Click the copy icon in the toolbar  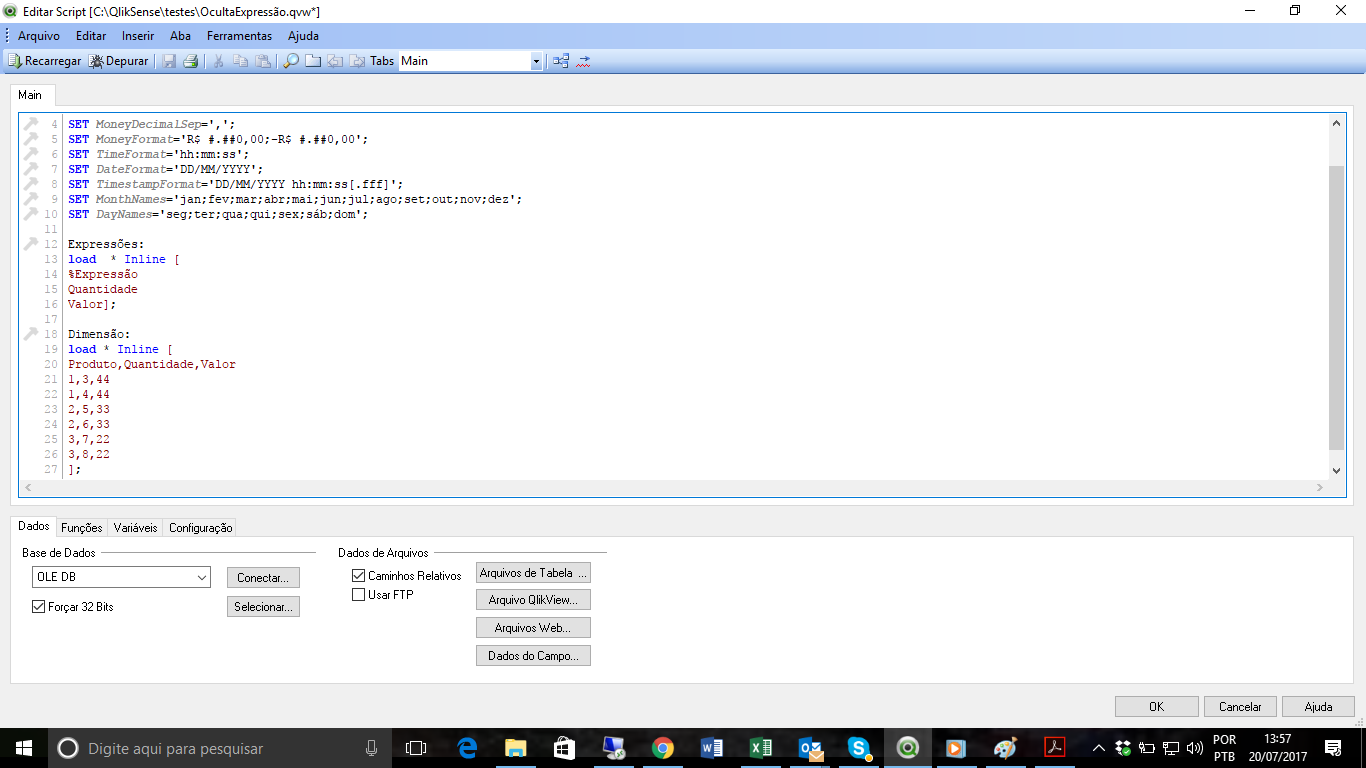coord(240,61)
